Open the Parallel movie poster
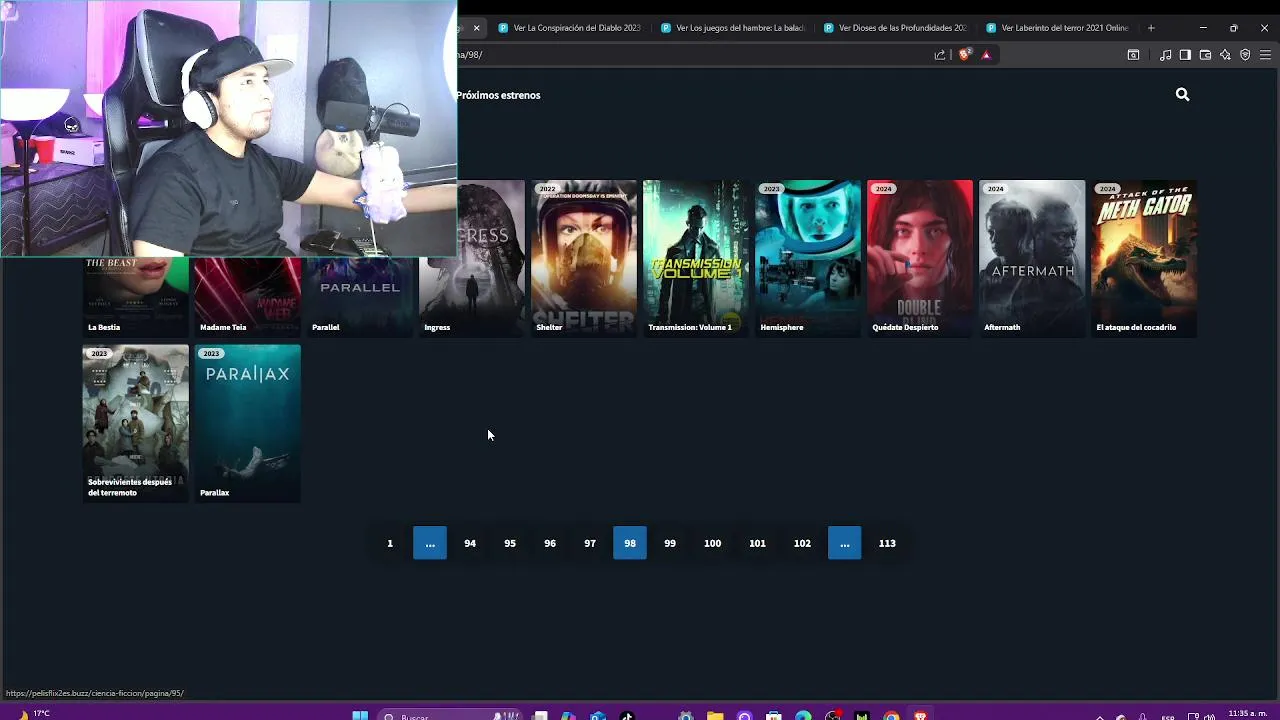 coord(360,297)
